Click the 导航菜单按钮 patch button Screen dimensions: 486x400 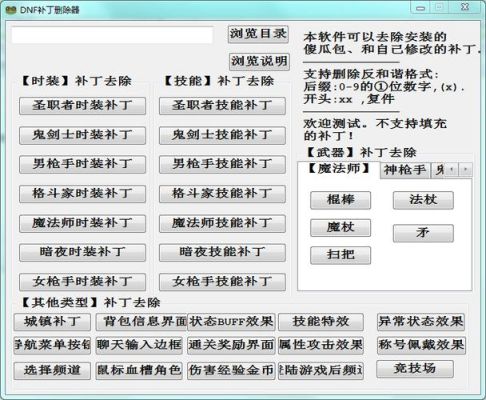click(x=52, y=345)
